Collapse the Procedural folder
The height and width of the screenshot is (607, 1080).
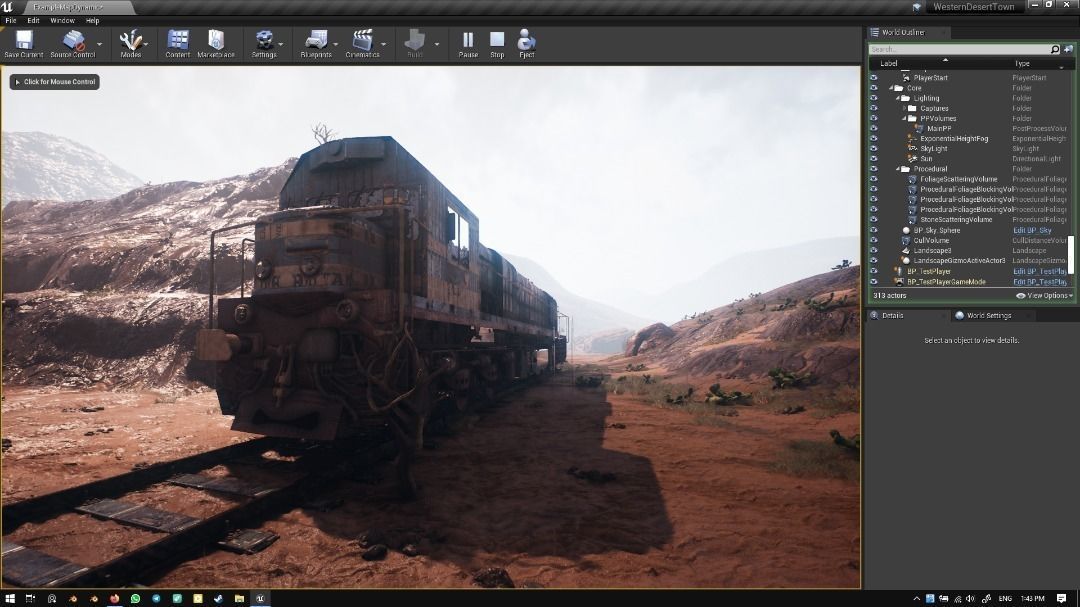click(897, 169)
